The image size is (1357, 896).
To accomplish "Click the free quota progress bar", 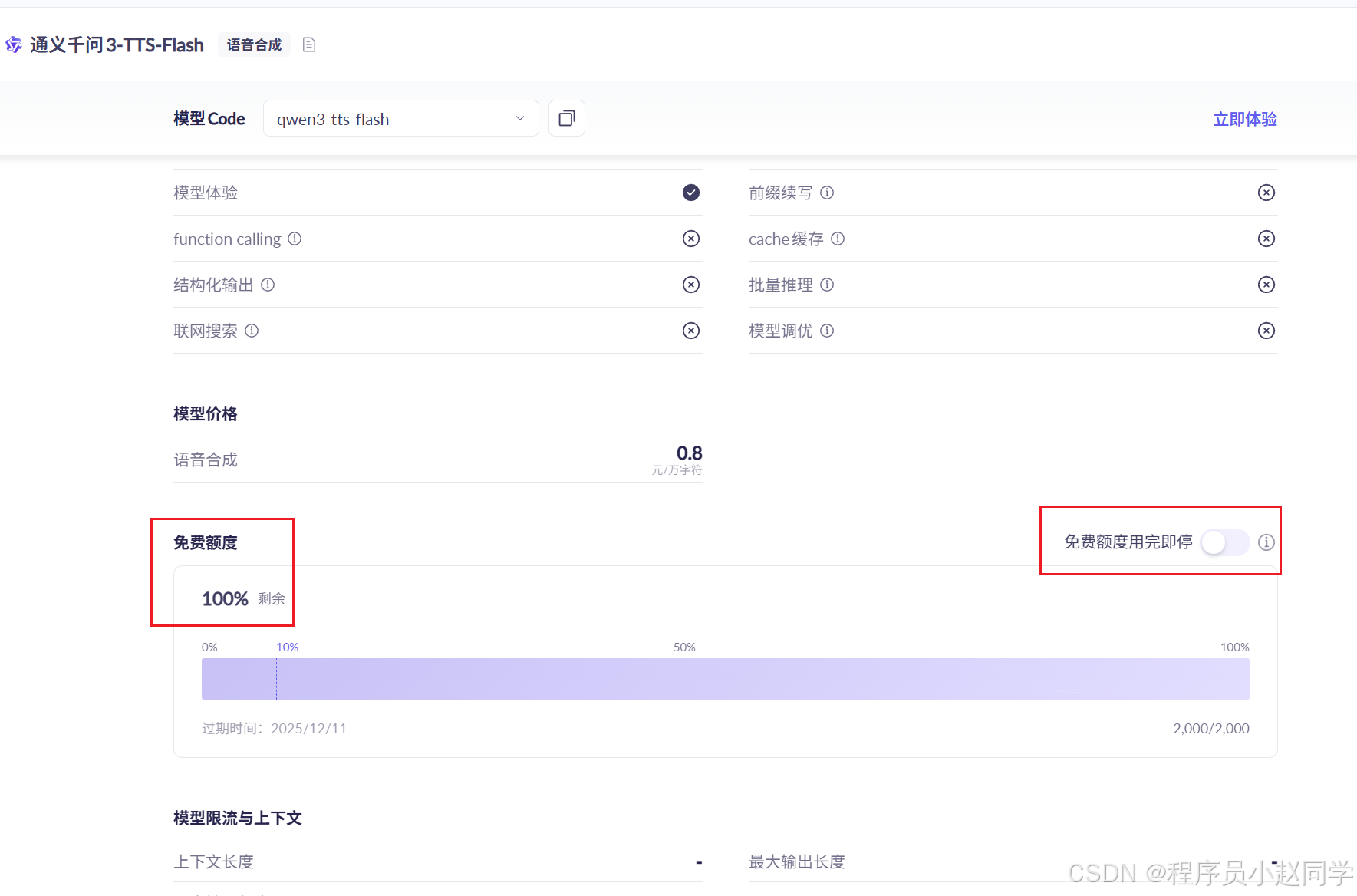I will 725,678.
